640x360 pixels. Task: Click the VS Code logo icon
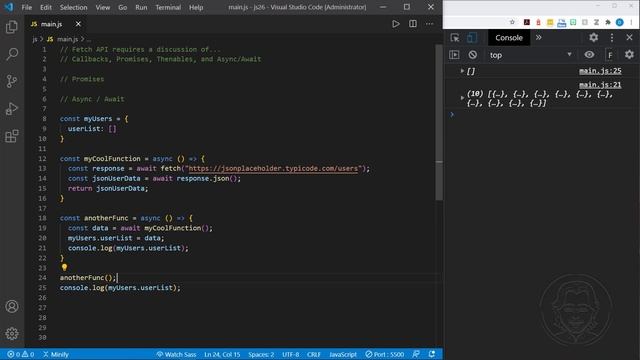(x=9, y=7)
